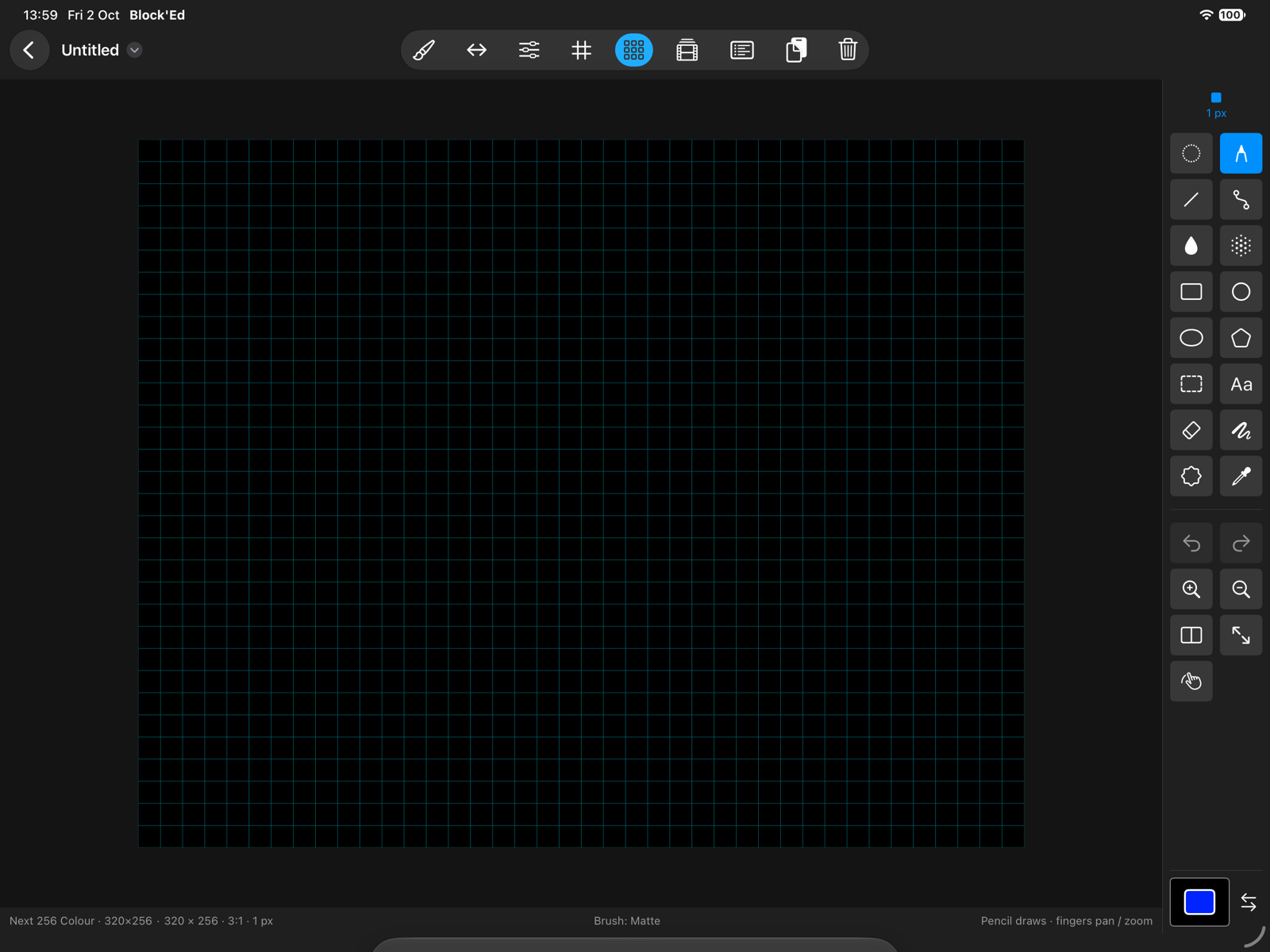The width and height of the screenshot is (1270, 952).
Task: Select the freehand scribble tool
Action: (1241, 431)
